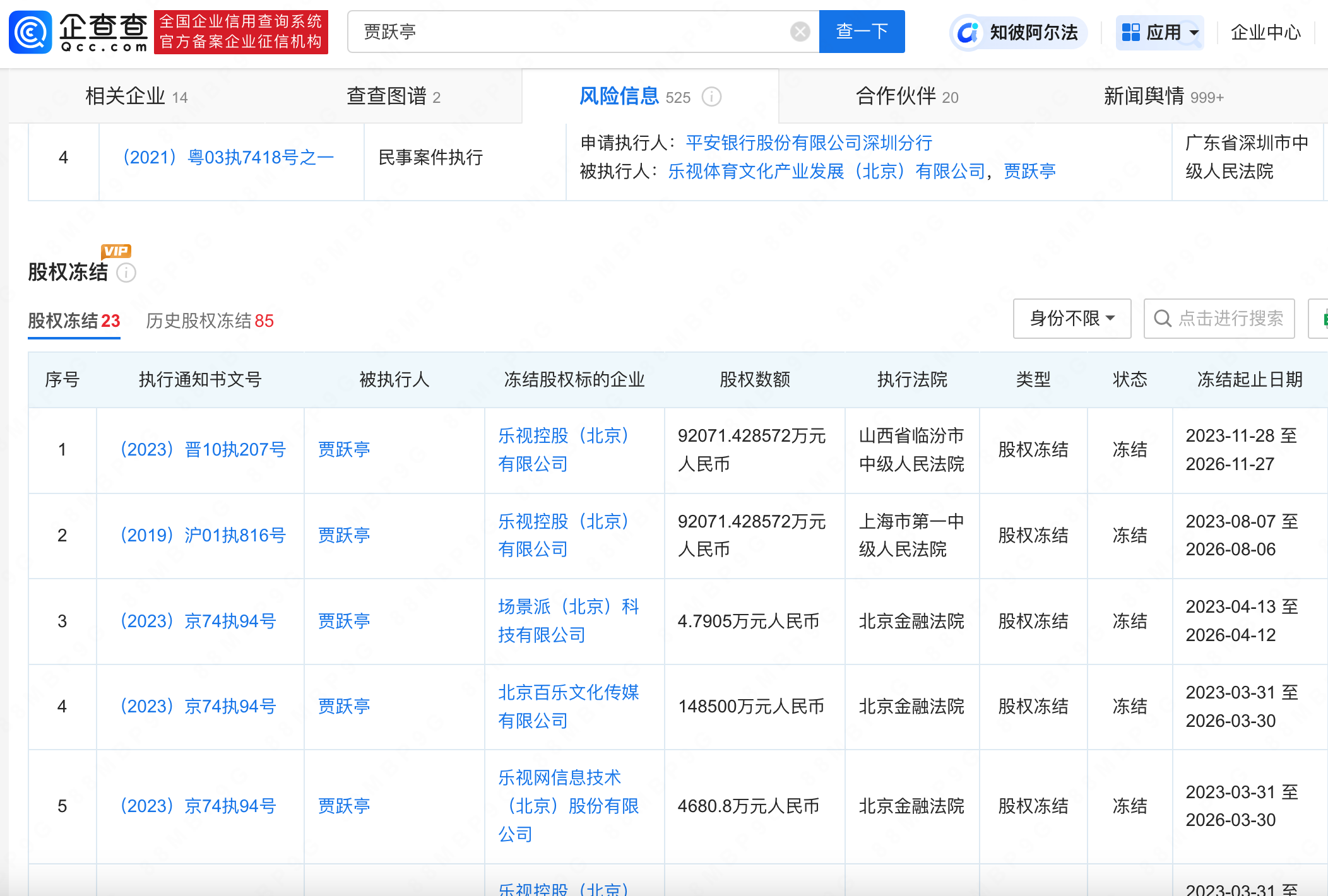
Task: Click the 点击进行搜索 search box
Action: point(1219,319)
